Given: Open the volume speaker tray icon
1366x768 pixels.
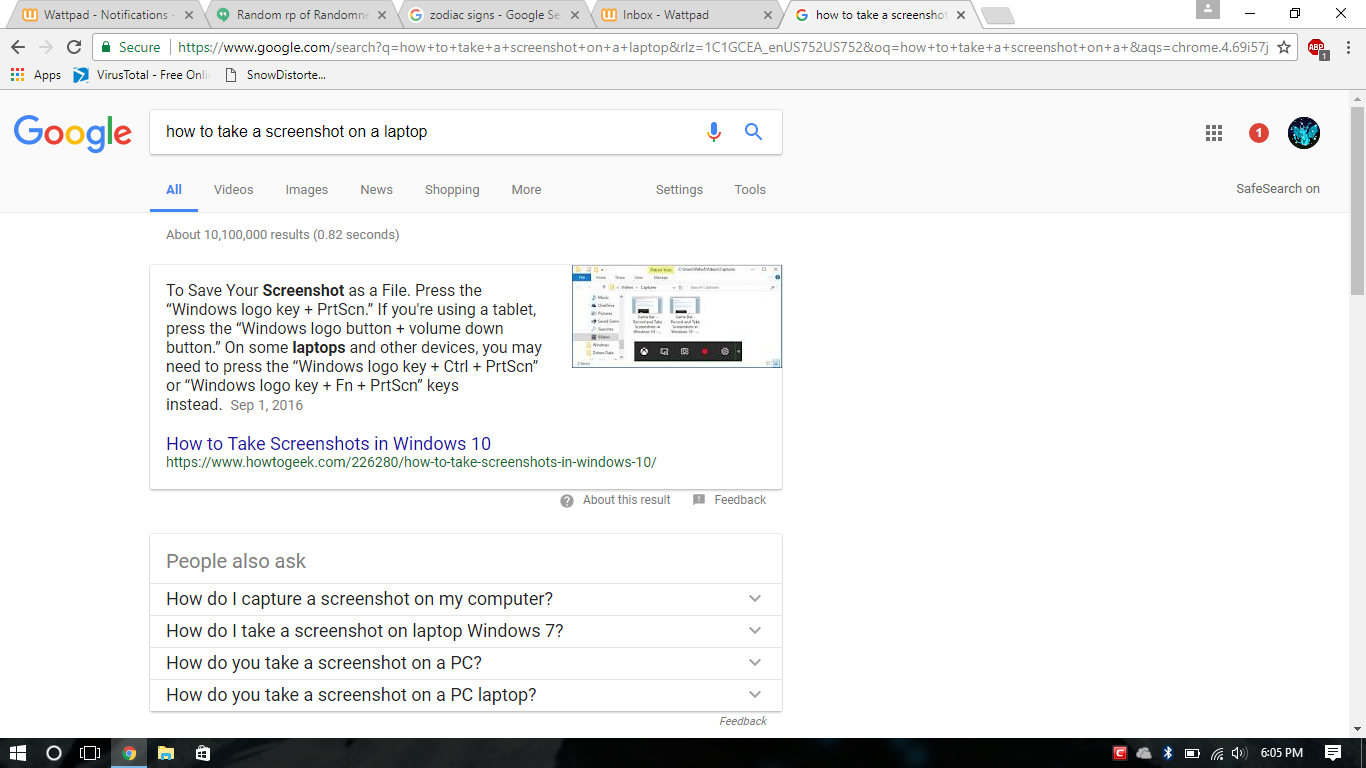Looking at the screenshot, I should (x=1239, y=753).
